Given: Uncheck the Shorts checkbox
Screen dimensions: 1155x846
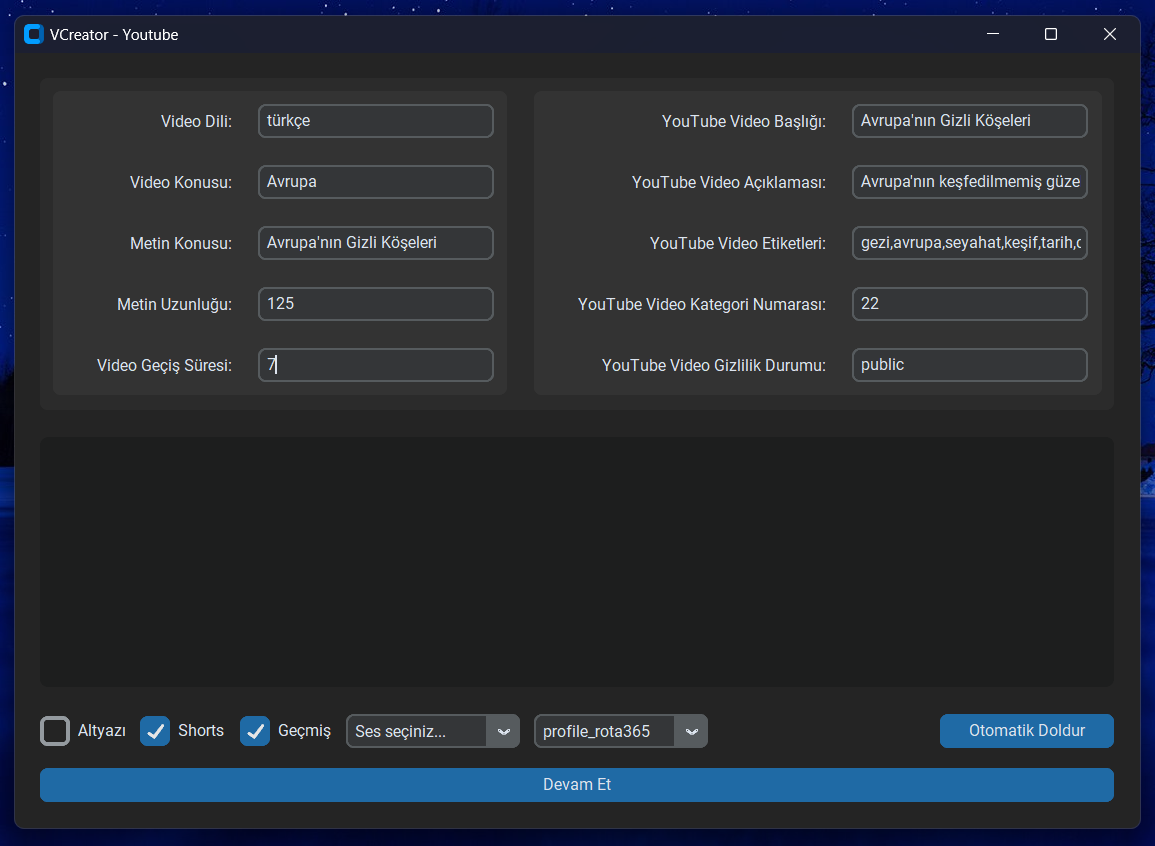Looking at the screenshot, I should pos(155,731).
